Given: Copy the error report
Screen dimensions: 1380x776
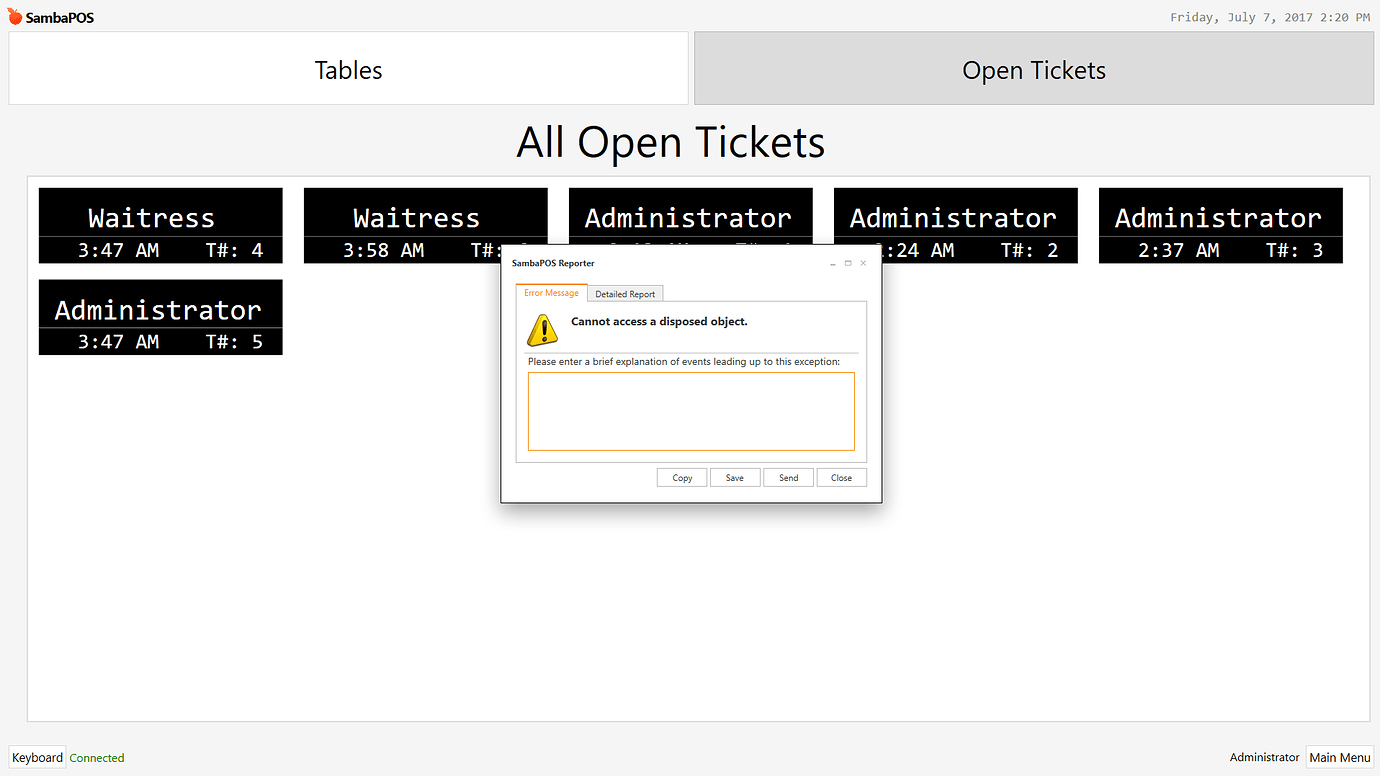Looking at the screenshot, I should 682,478.
